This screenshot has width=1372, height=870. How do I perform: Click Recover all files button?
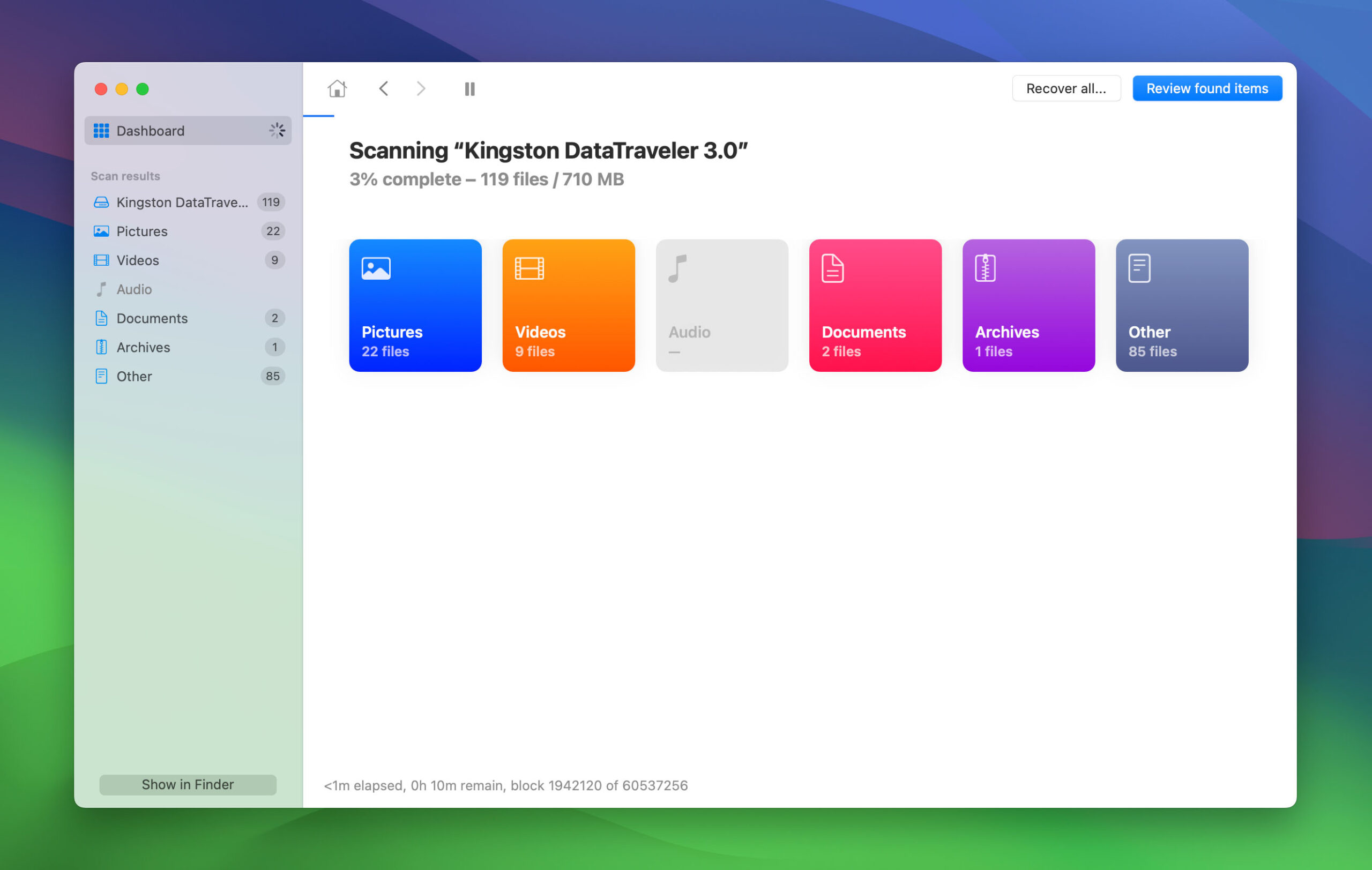point(1065,88)
